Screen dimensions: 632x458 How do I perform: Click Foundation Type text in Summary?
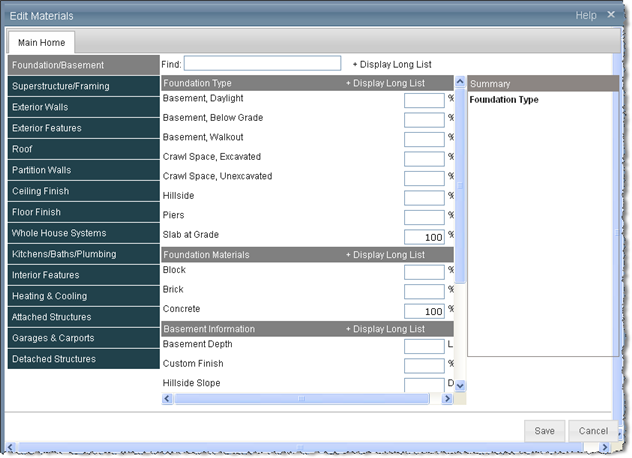coord(504,100)
